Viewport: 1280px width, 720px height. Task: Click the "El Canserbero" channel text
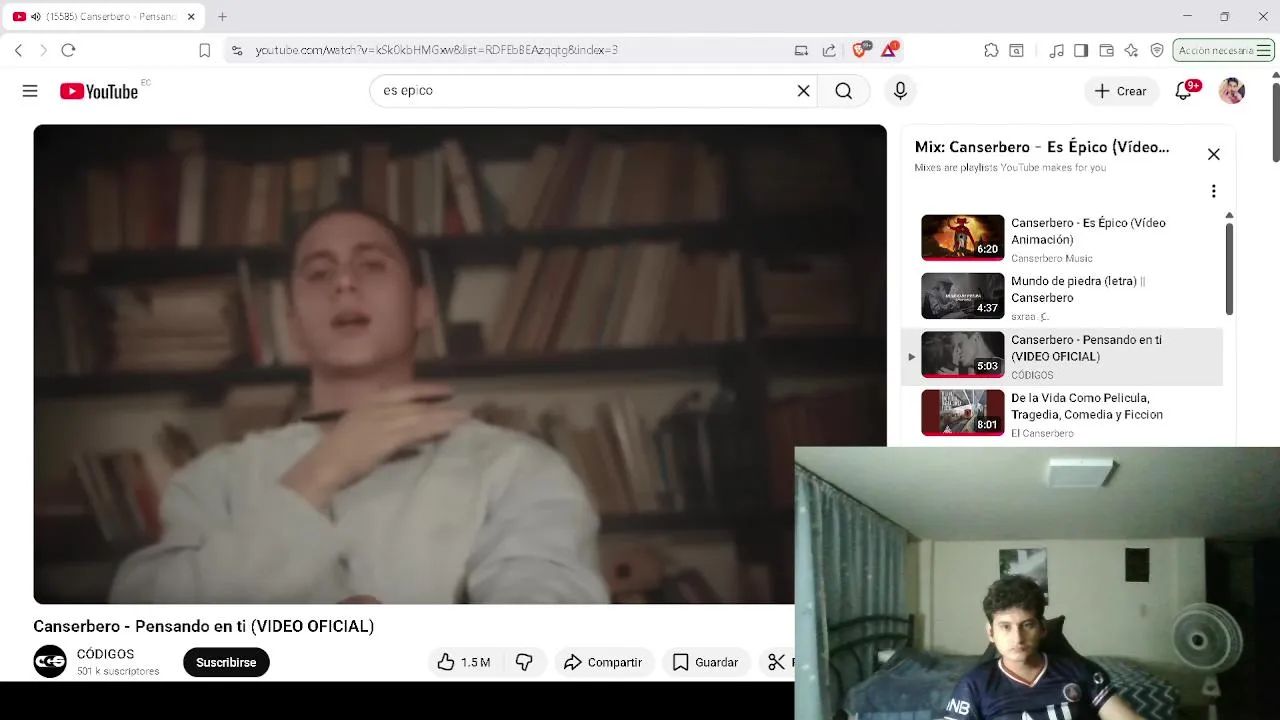[1042, 433]
